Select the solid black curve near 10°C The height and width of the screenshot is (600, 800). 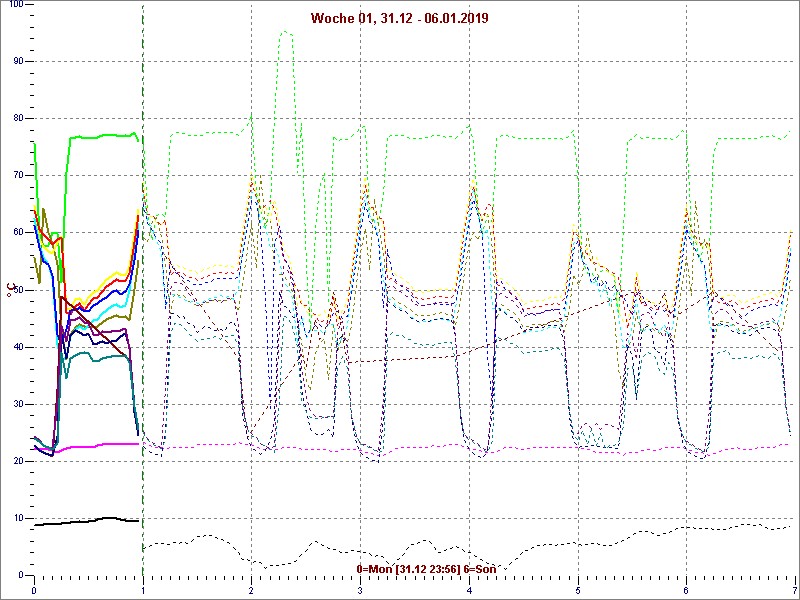click(x=80, y=521)
